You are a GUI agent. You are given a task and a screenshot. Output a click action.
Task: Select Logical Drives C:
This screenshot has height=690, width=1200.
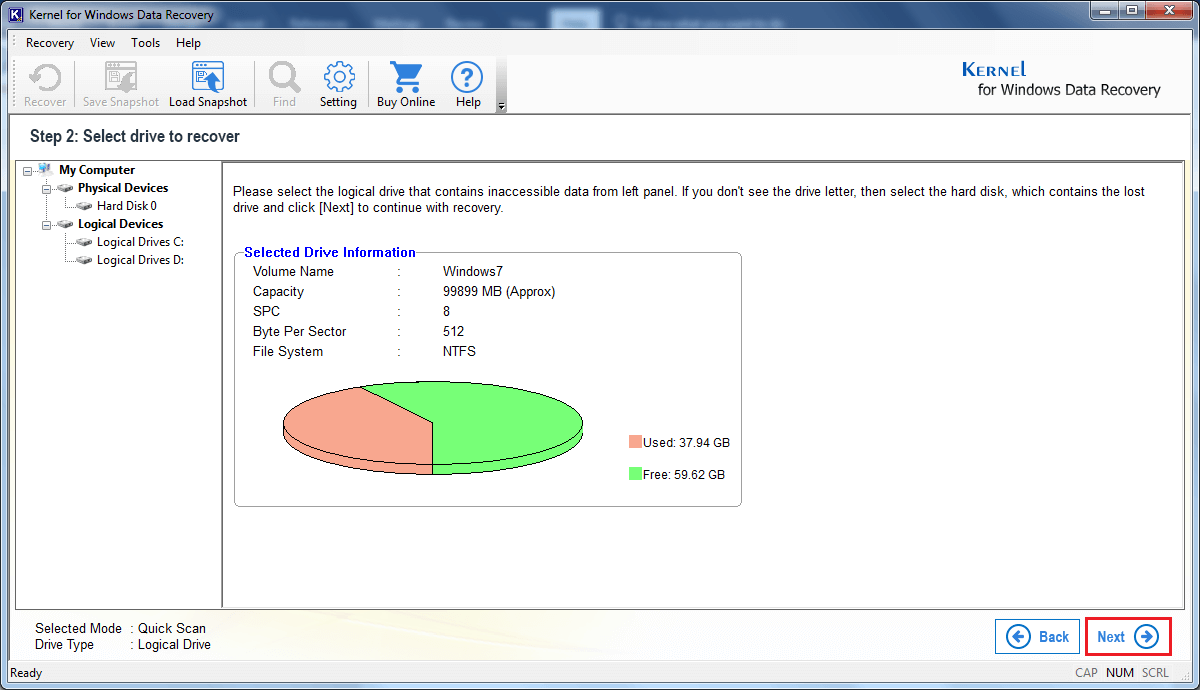[140, 242]
